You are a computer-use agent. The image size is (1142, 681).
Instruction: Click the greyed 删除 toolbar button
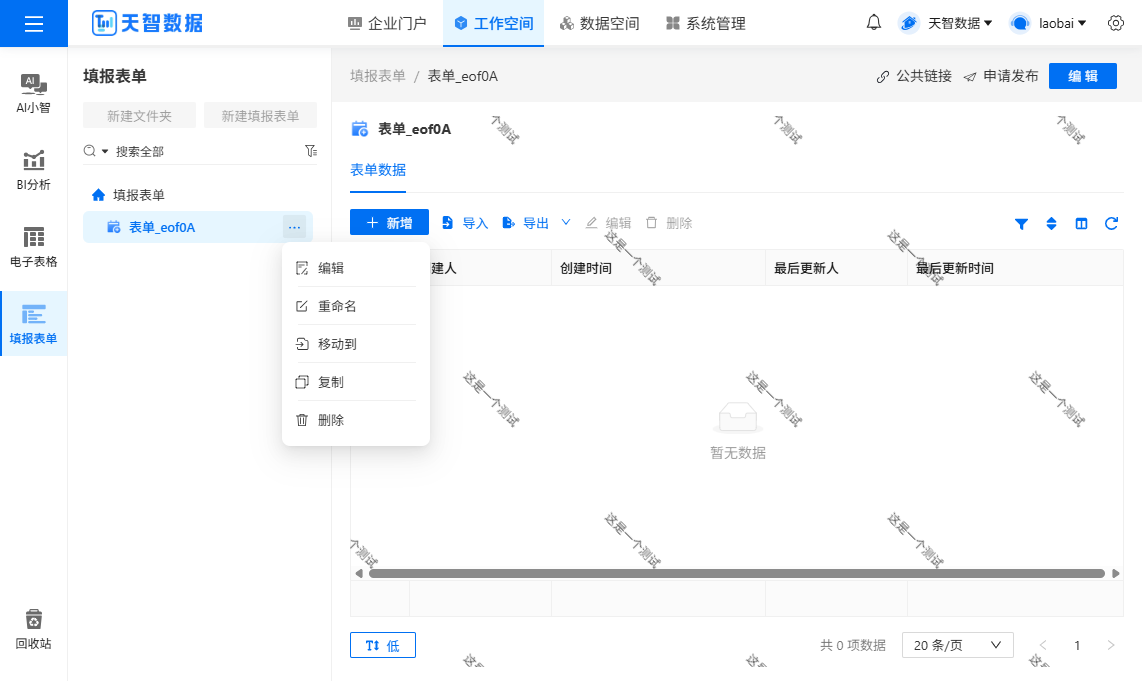pyautogui.click(x=669, y=223)
